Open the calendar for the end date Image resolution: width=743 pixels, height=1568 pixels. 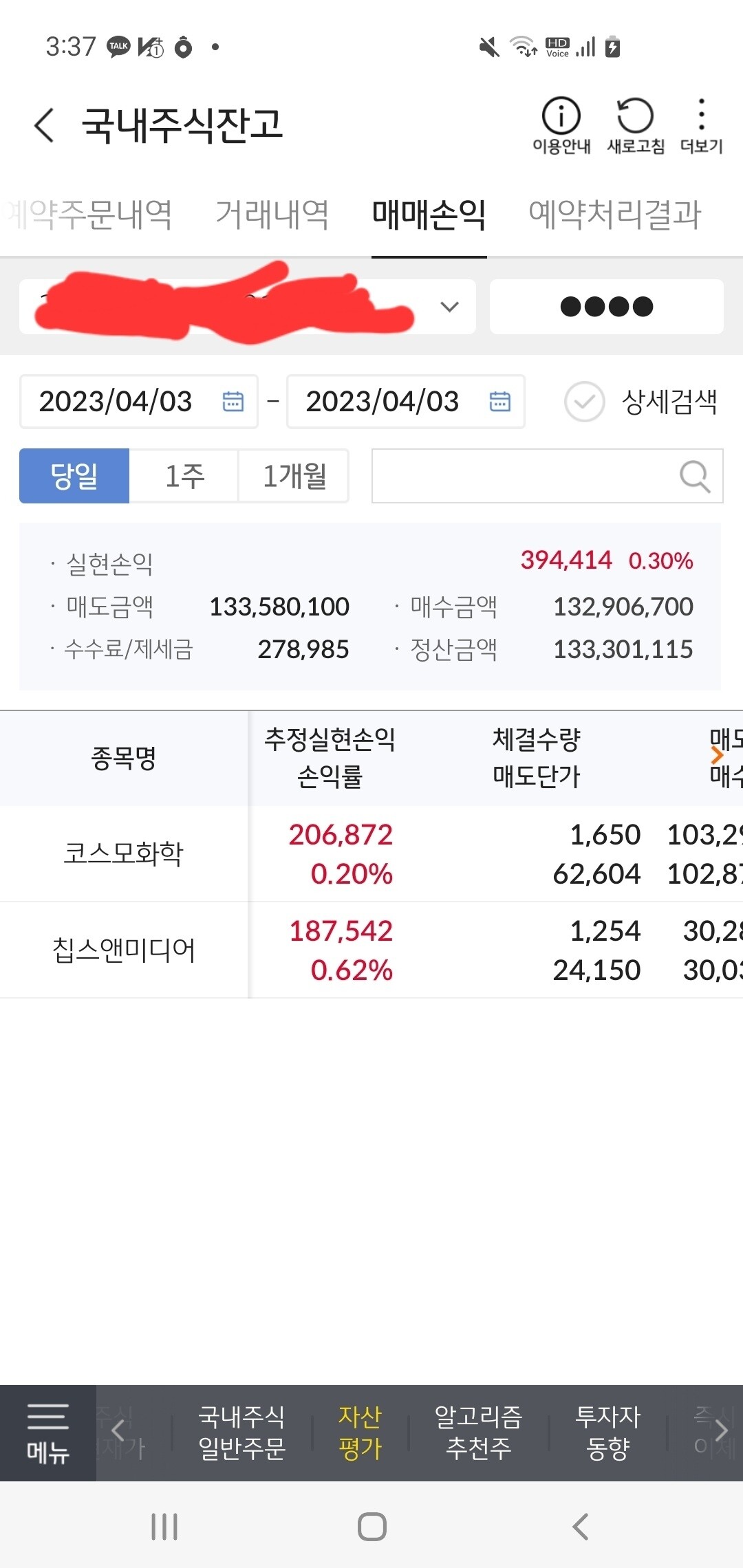[x=499, y=401]
